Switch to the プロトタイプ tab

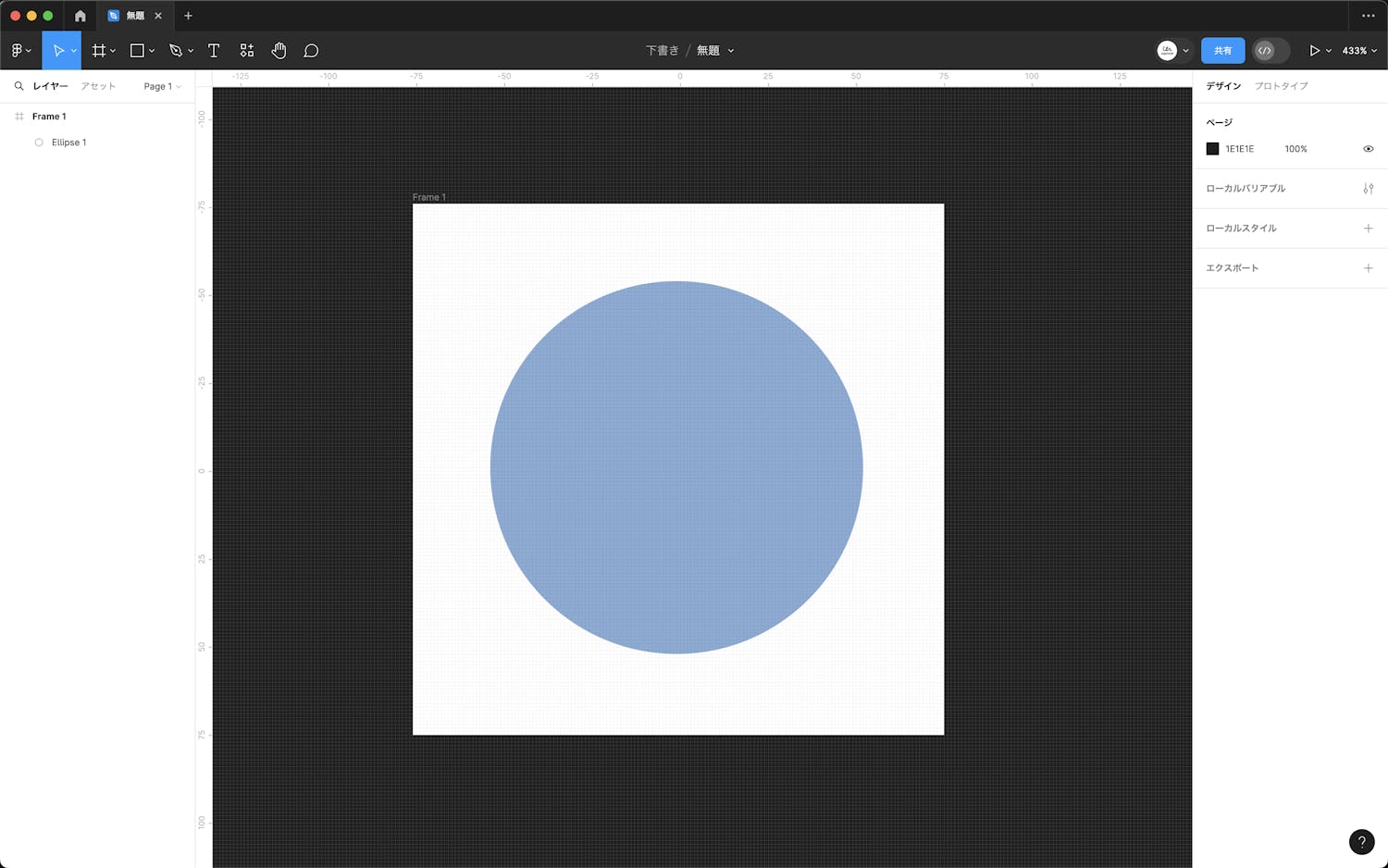1281,86
